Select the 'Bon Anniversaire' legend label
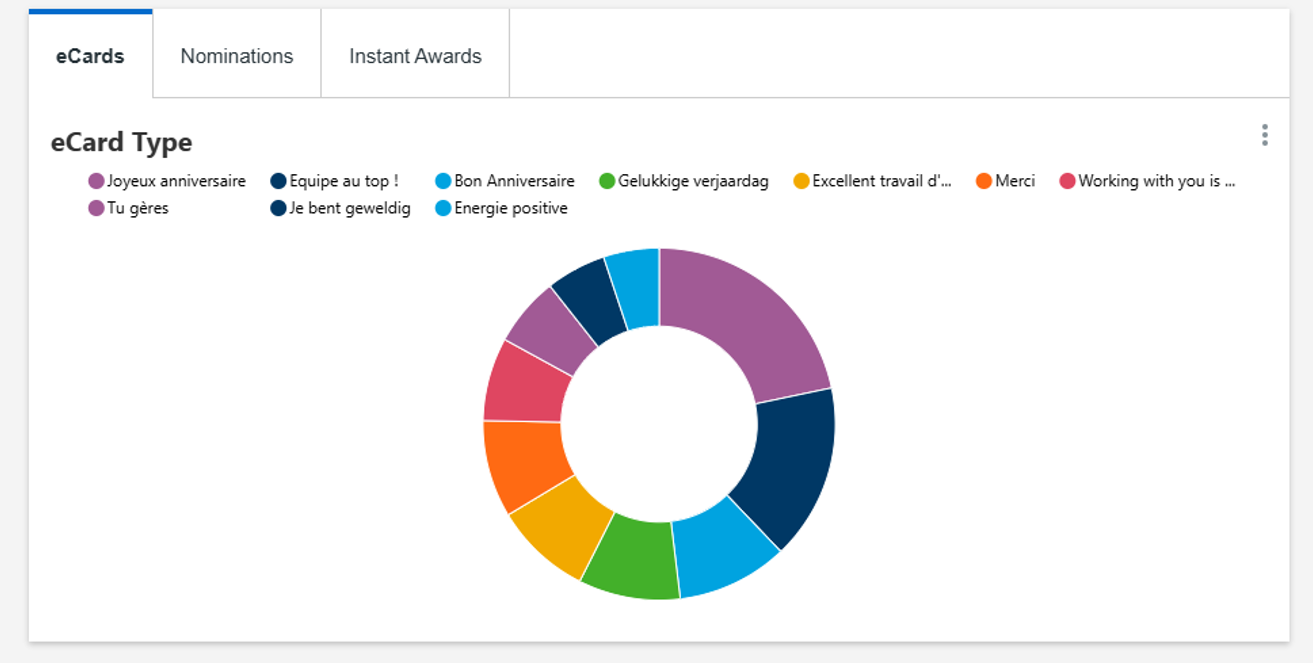 point(514,181)
